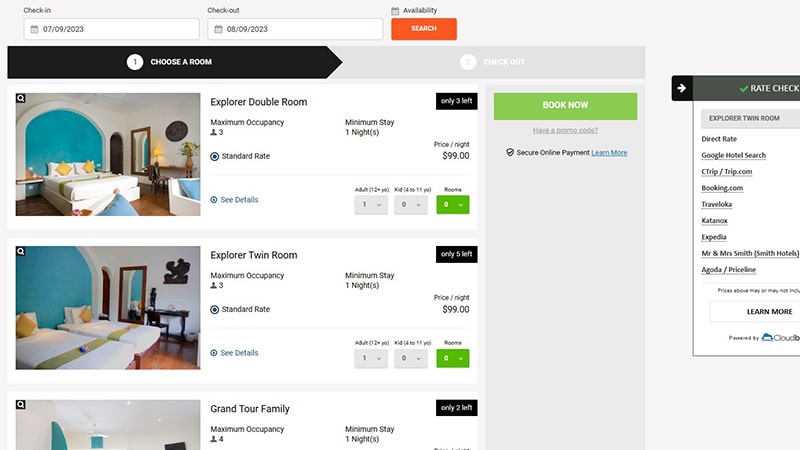Open green Rooms dropdown for Explorer Twin Room
Image resolution: width=800 pixels, height=450 pixels.
[453, 358]
